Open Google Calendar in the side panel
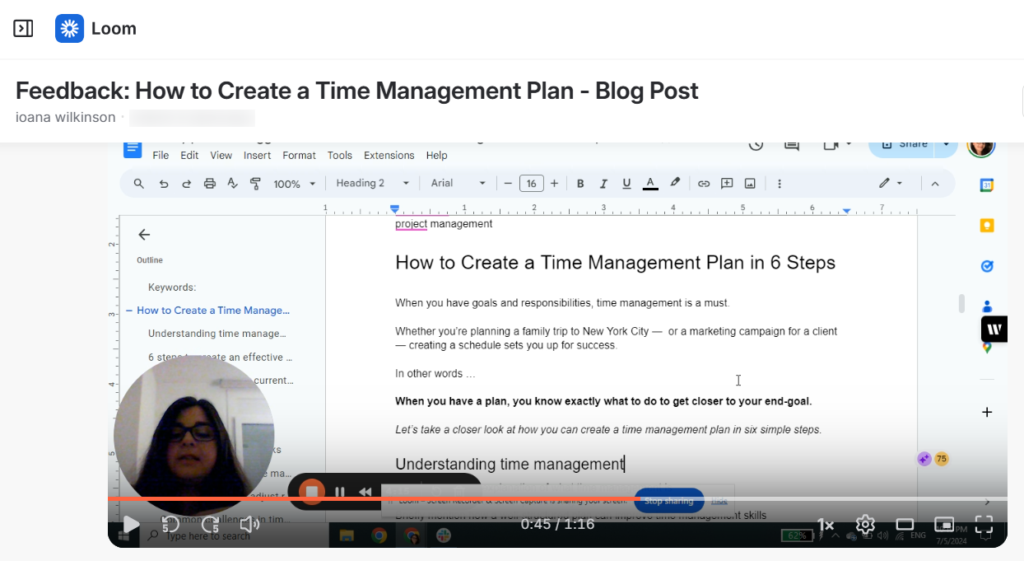 tap(987, 185)
